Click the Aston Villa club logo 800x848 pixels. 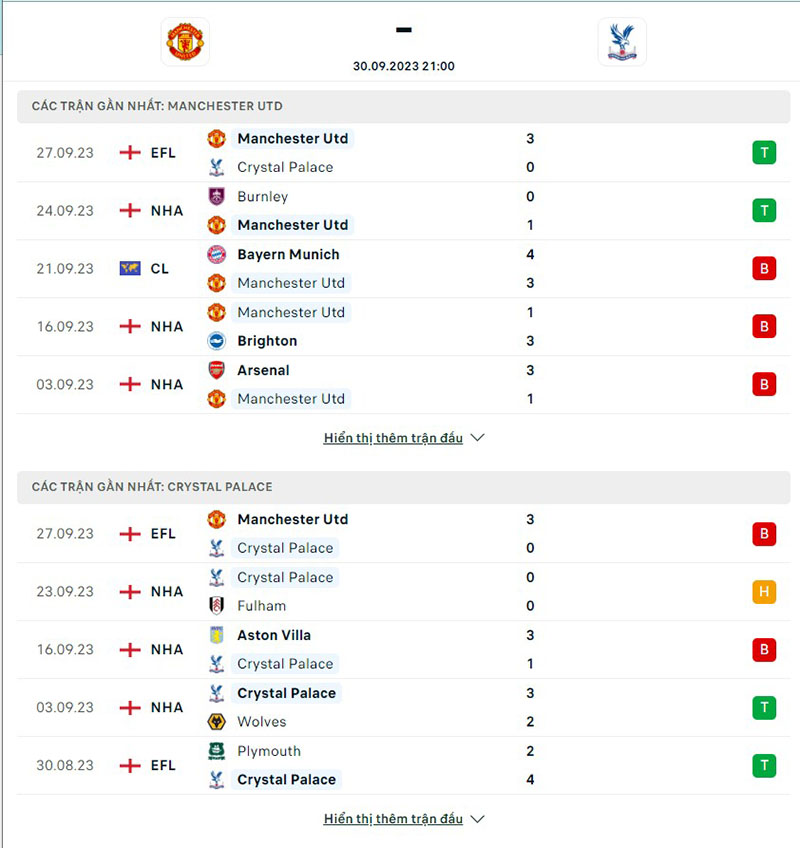pos(217,635)
